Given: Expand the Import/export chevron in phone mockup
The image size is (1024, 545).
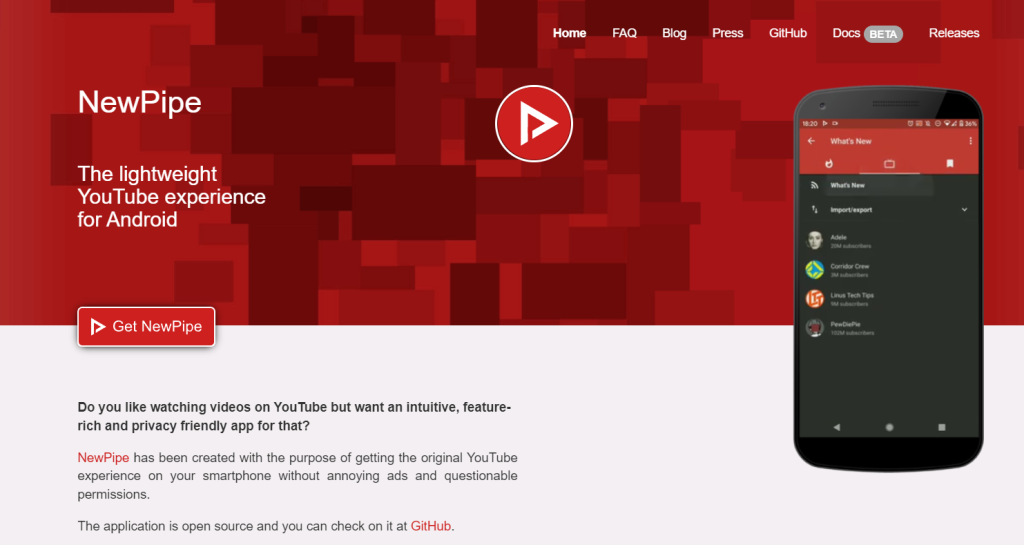Looking at the screenshot, I should (964, 210).
